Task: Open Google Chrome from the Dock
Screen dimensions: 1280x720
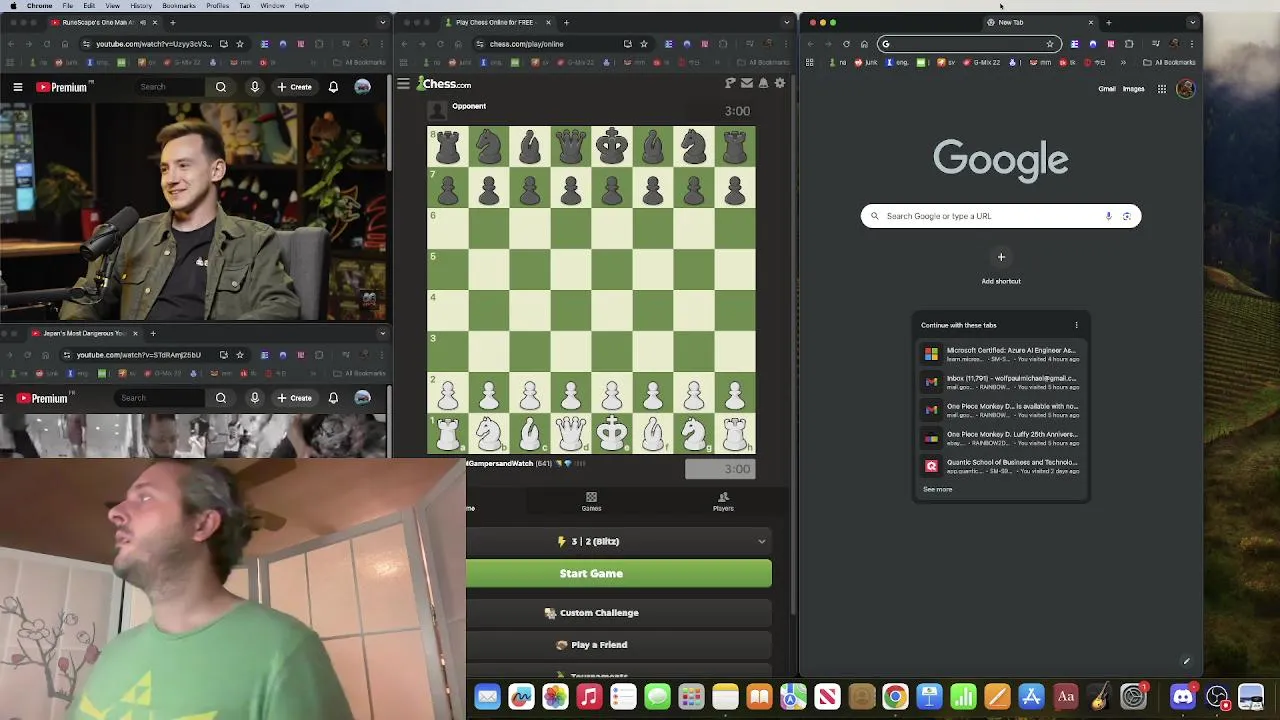Action: click(895, 697)
